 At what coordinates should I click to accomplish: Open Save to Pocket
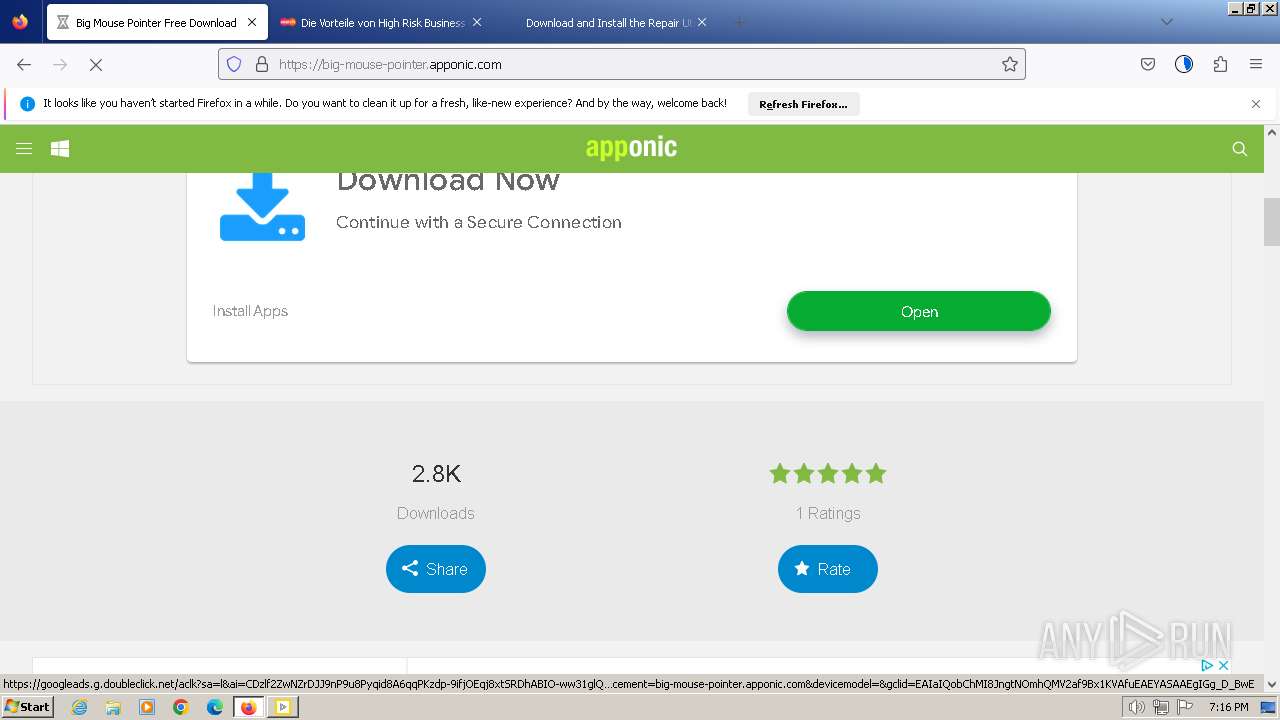tap(1148, 64)
